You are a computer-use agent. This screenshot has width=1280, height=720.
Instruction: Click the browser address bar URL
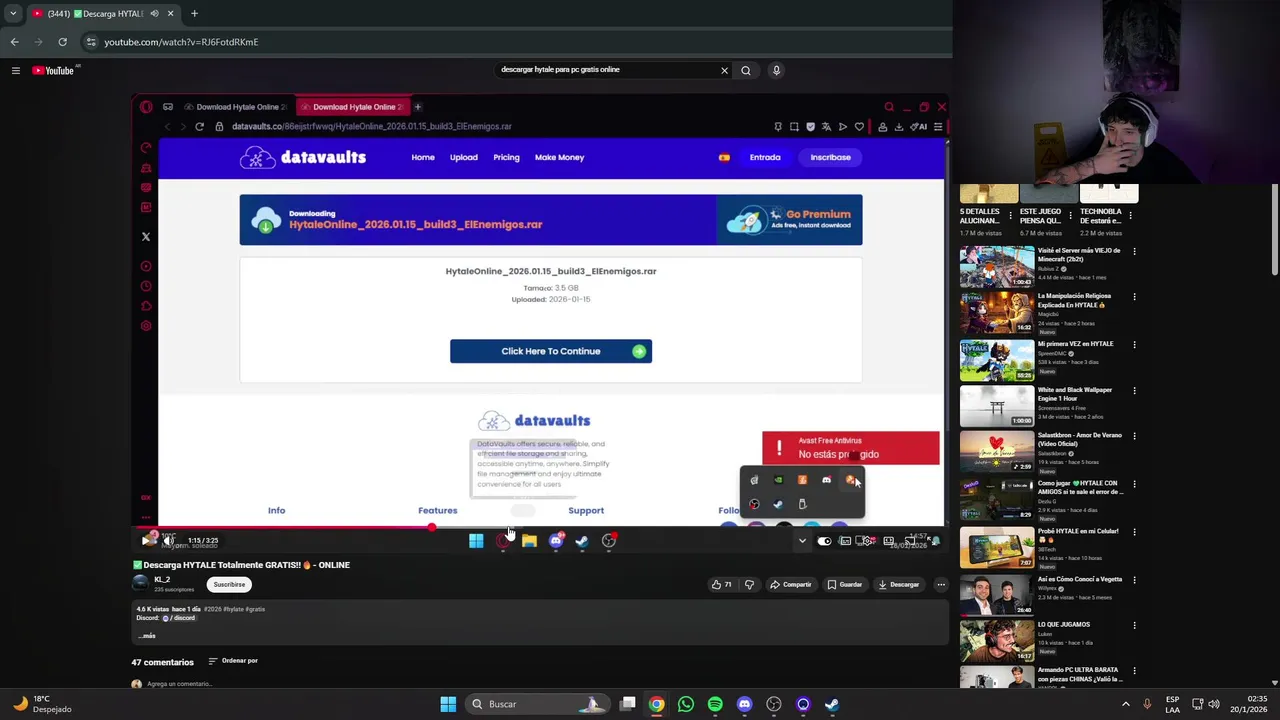181,42
